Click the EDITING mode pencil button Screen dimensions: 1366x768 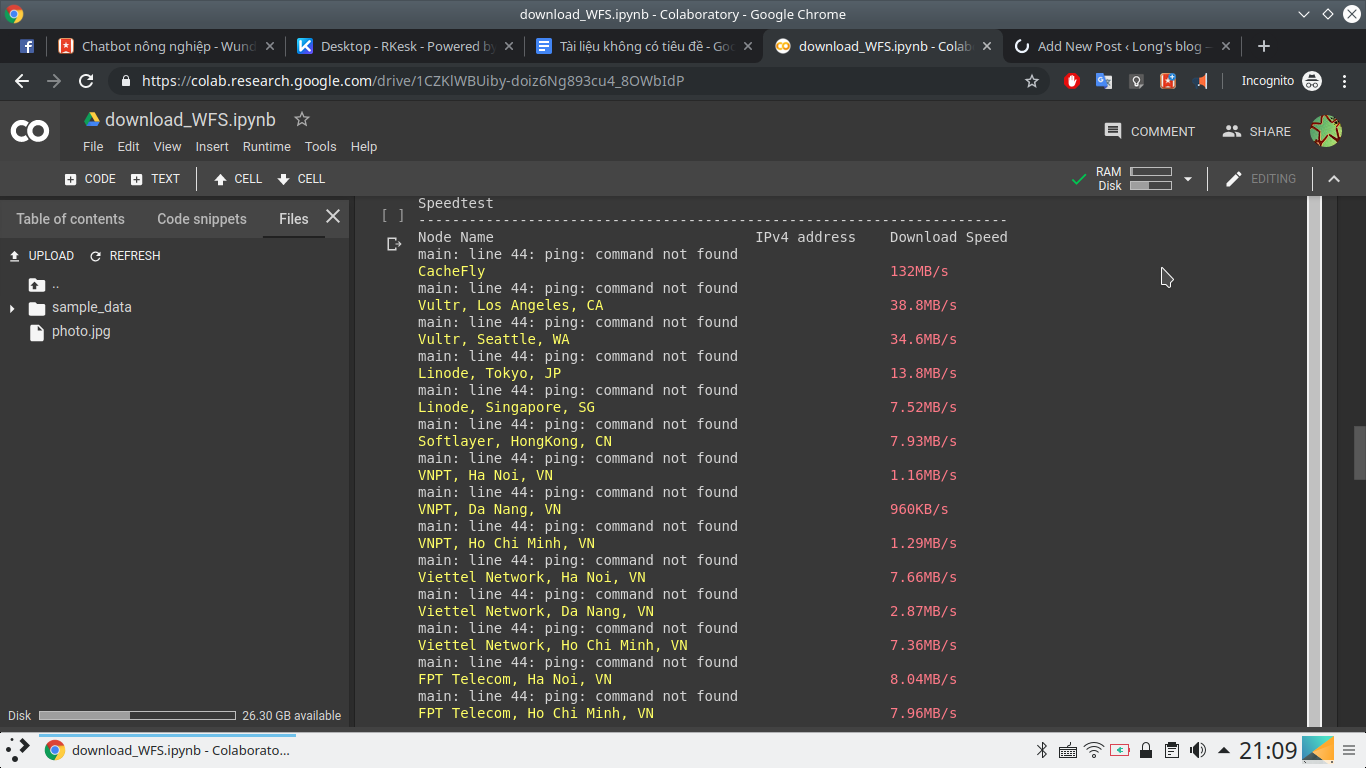point(1260,179)
